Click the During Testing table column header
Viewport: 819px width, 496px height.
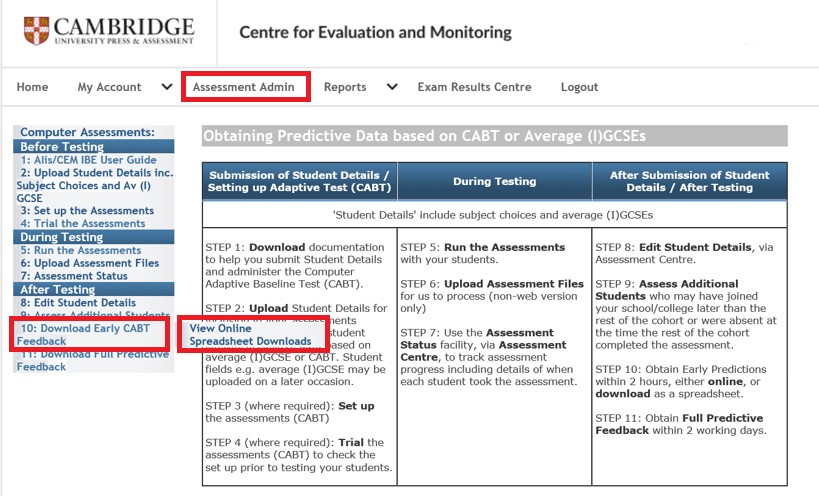pos(495,181)
